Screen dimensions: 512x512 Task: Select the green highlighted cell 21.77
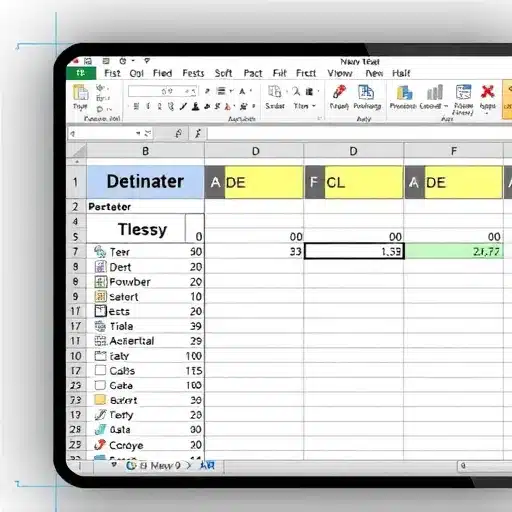(x=454, y=251)
